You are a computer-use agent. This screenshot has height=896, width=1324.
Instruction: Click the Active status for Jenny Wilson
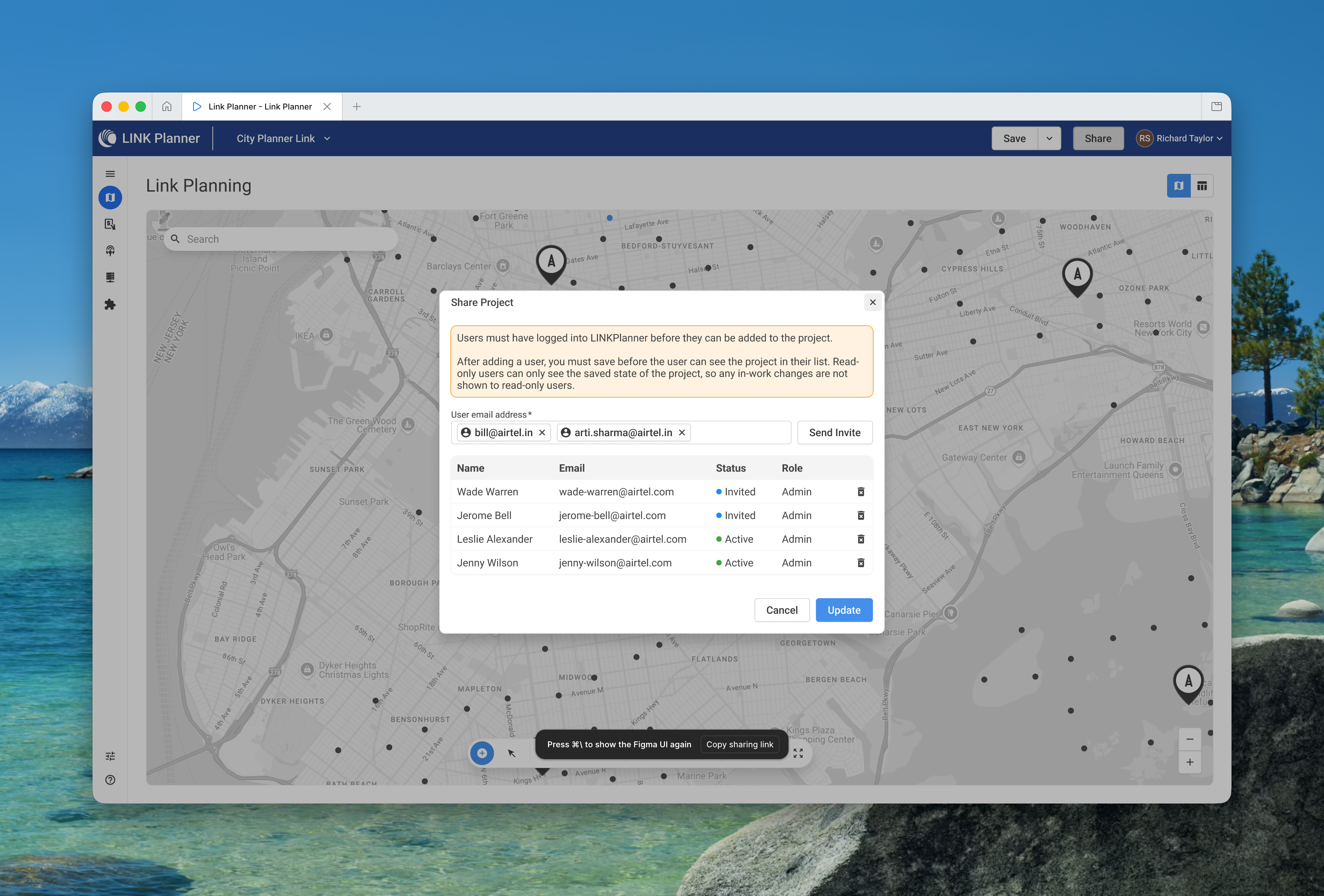pos(735,563)
